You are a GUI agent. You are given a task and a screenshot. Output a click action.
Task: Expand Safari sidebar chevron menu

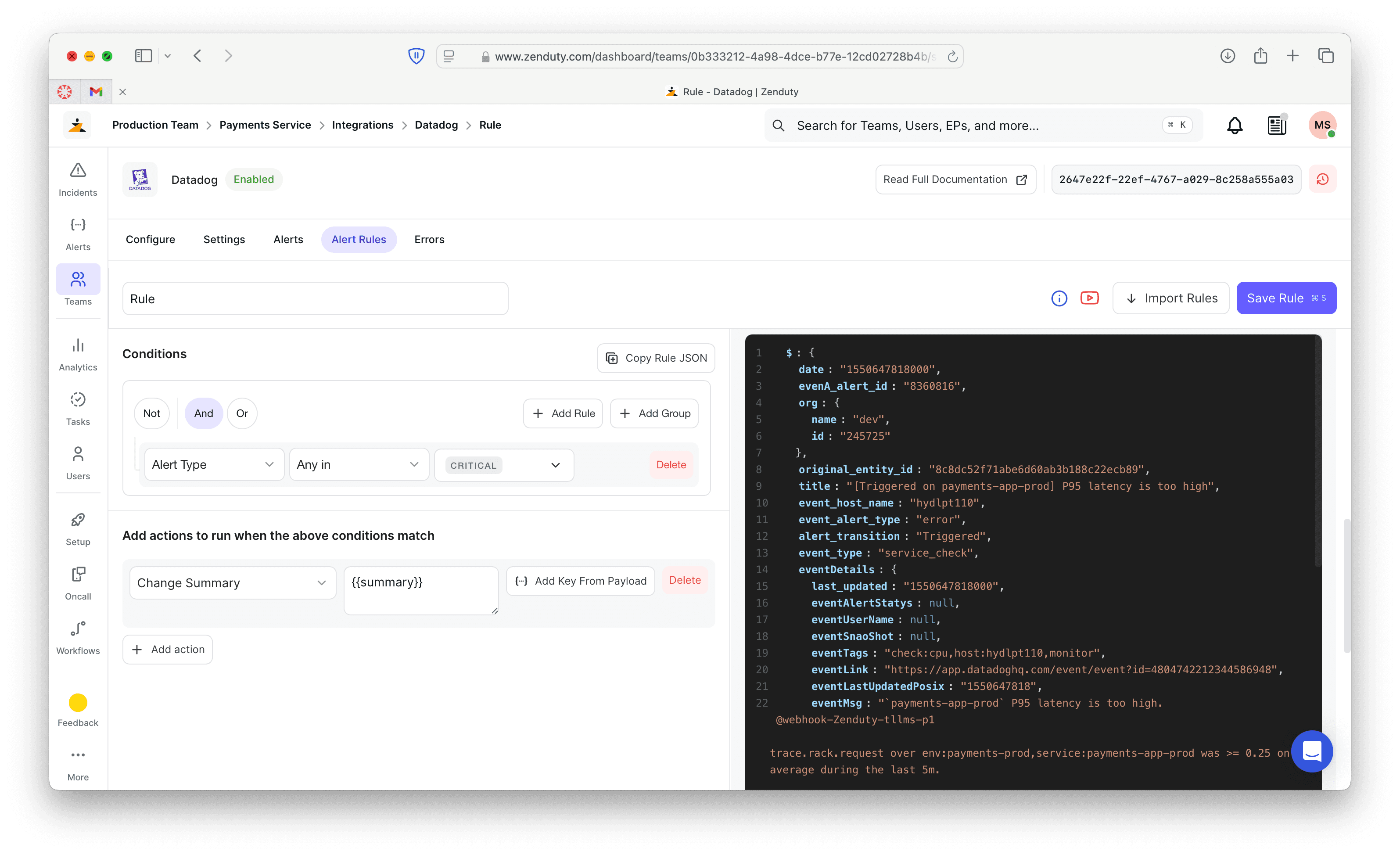[168, 56]
